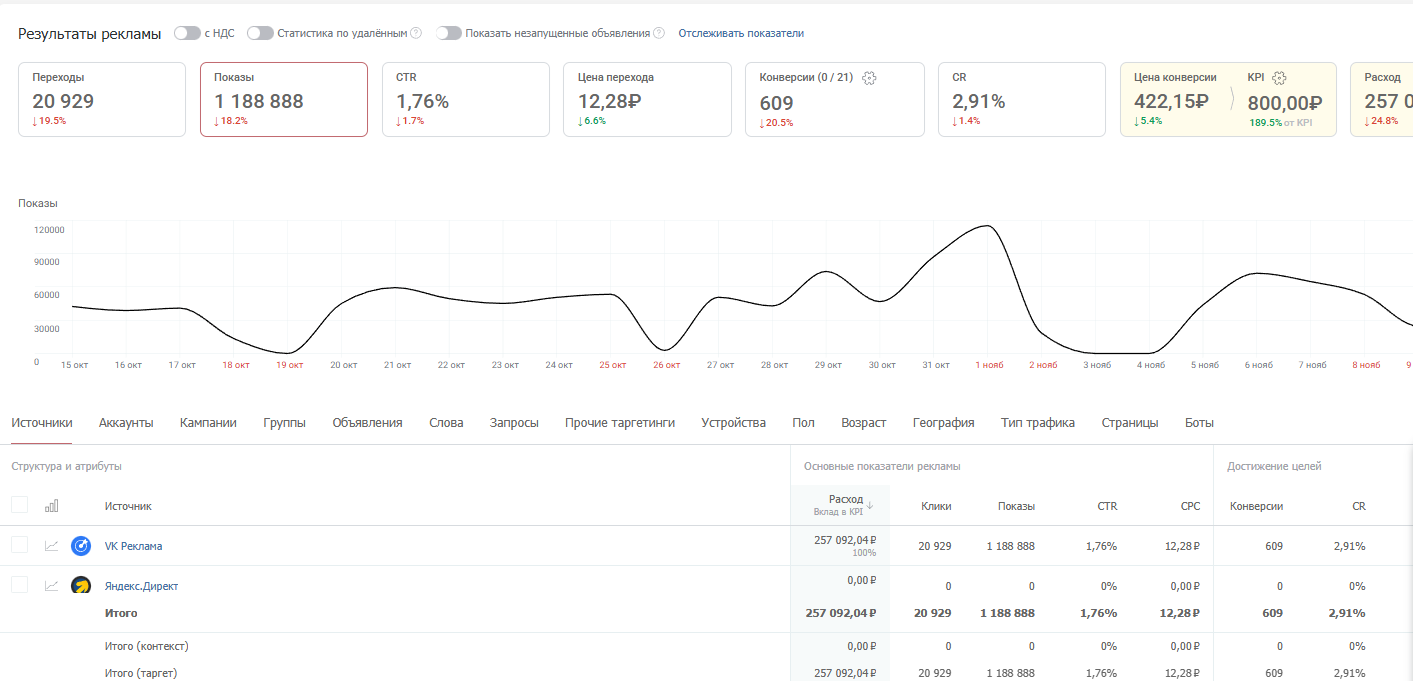Screen dimensions: 1413x681
Task: Enable the с НДС toggle
Action: click(187, 33)
